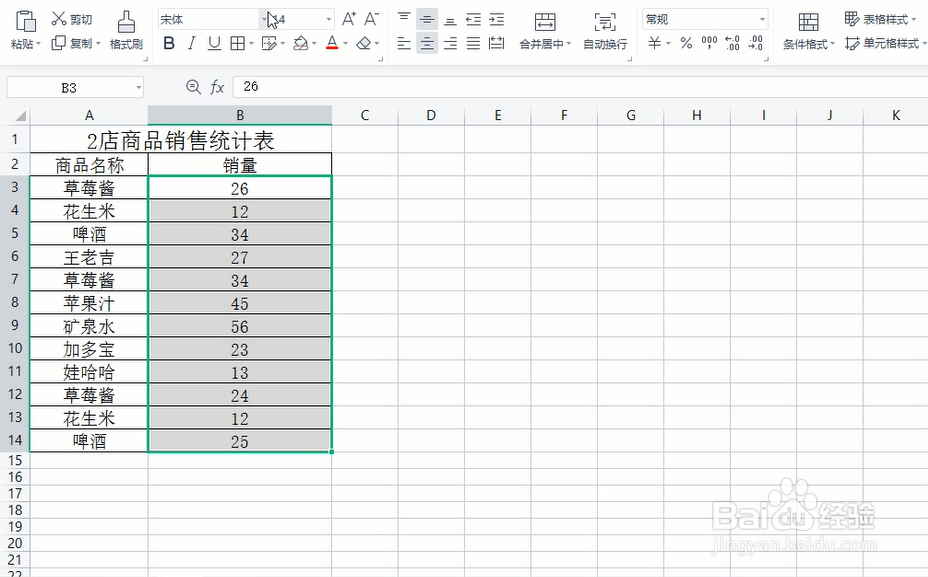Increase decimal places icon
The width and height of the screenshot is (928, 577).
(732, 43)
